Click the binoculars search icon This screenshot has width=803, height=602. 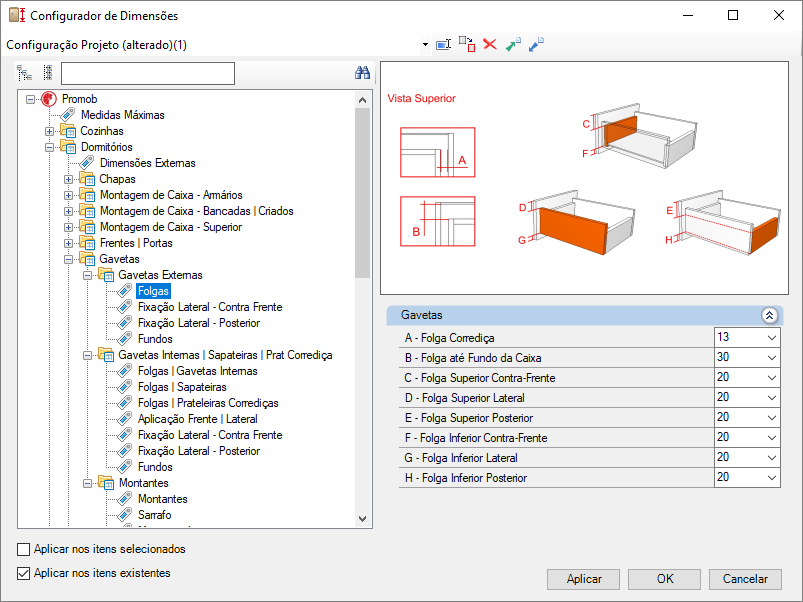363,73
